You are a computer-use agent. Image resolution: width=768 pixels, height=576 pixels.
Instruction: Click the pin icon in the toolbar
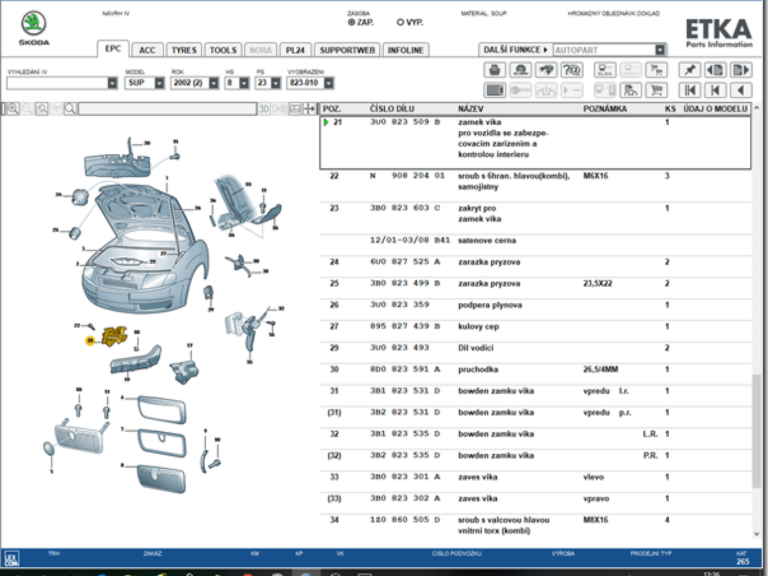[689, 70]
